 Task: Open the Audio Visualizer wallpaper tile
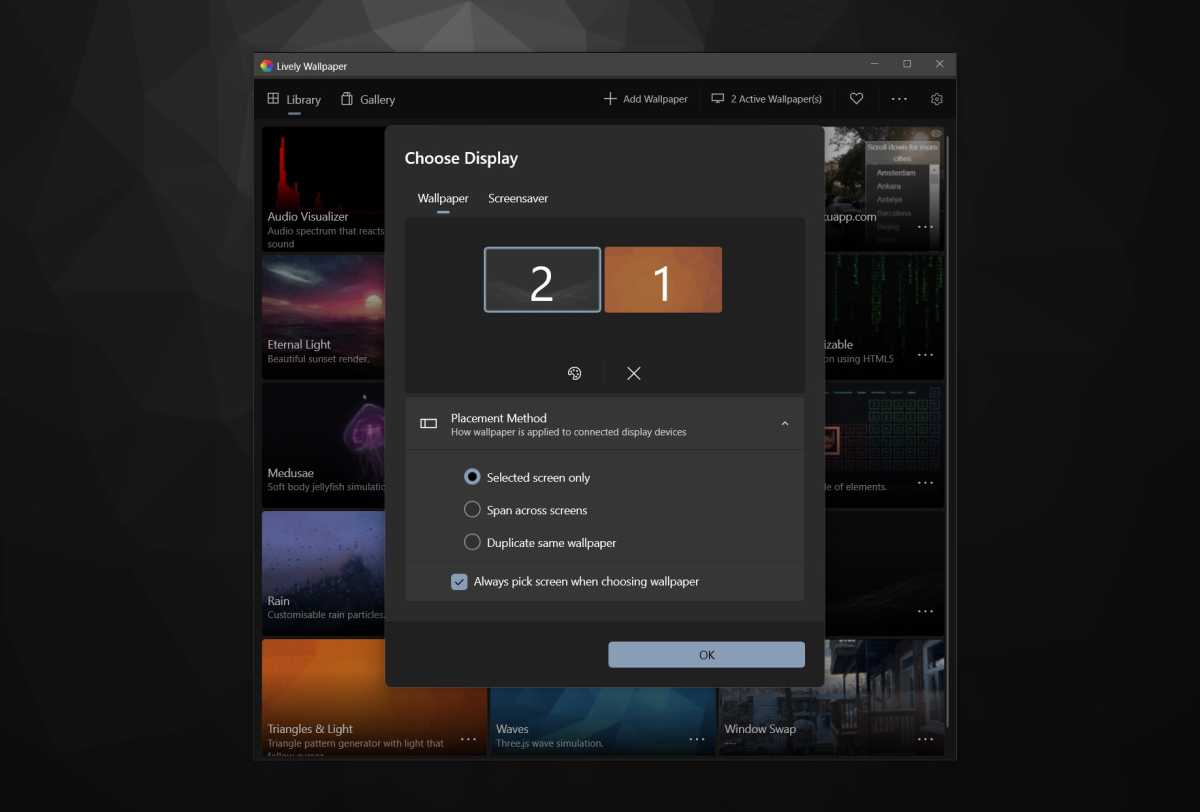click(x=323, y=189)
